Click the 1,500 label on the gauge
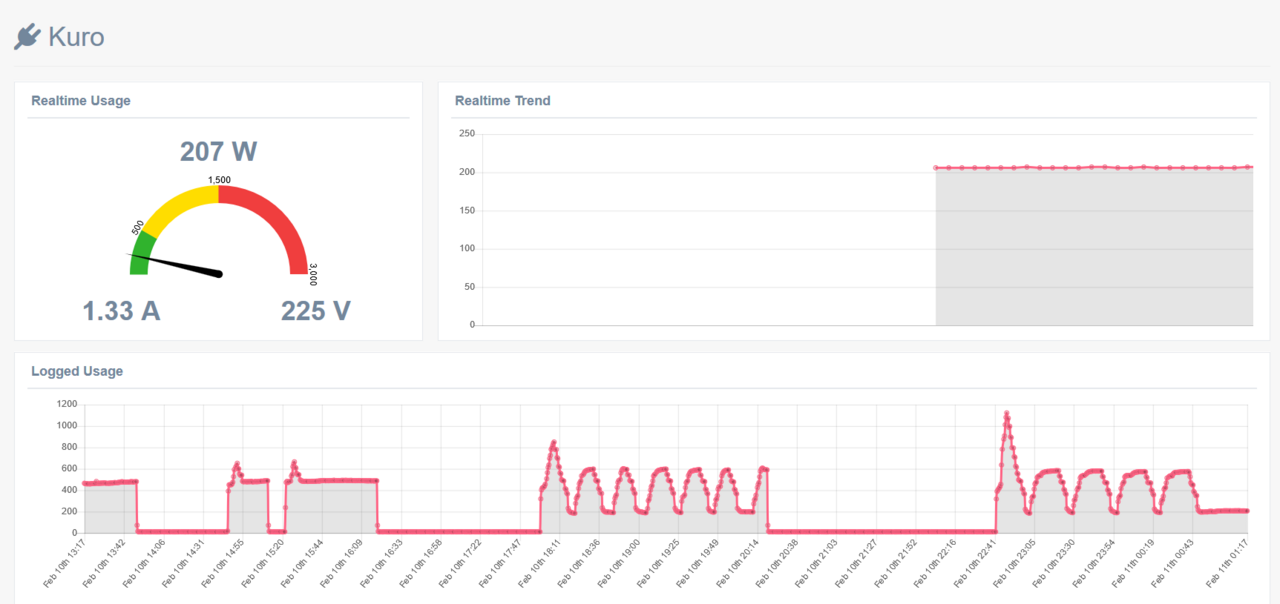The image size is (1280, 604). [x=219, y=180]
